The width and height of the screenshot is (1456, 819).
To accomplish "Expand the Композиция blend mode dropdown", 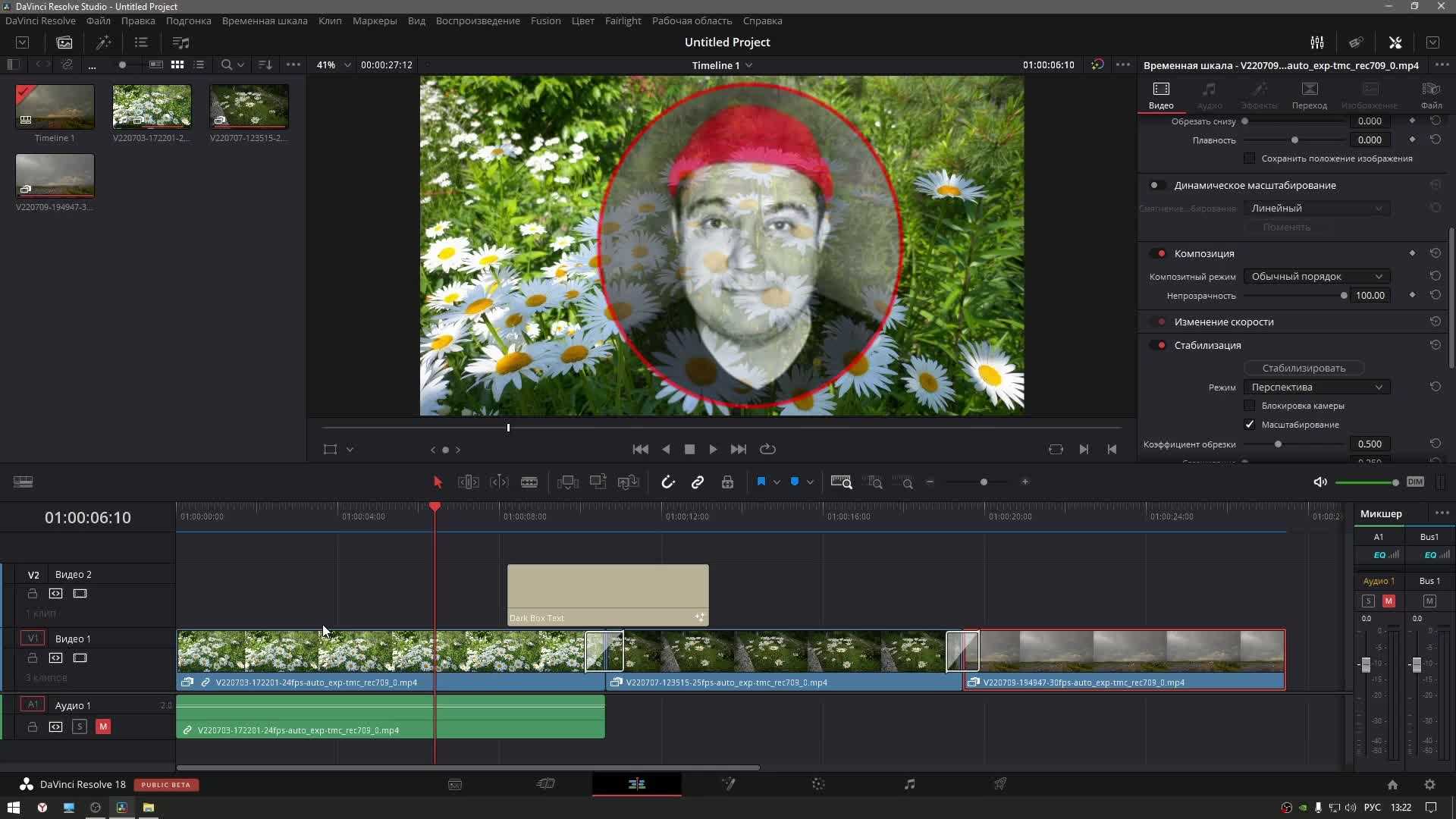I will coord(1315,276).
